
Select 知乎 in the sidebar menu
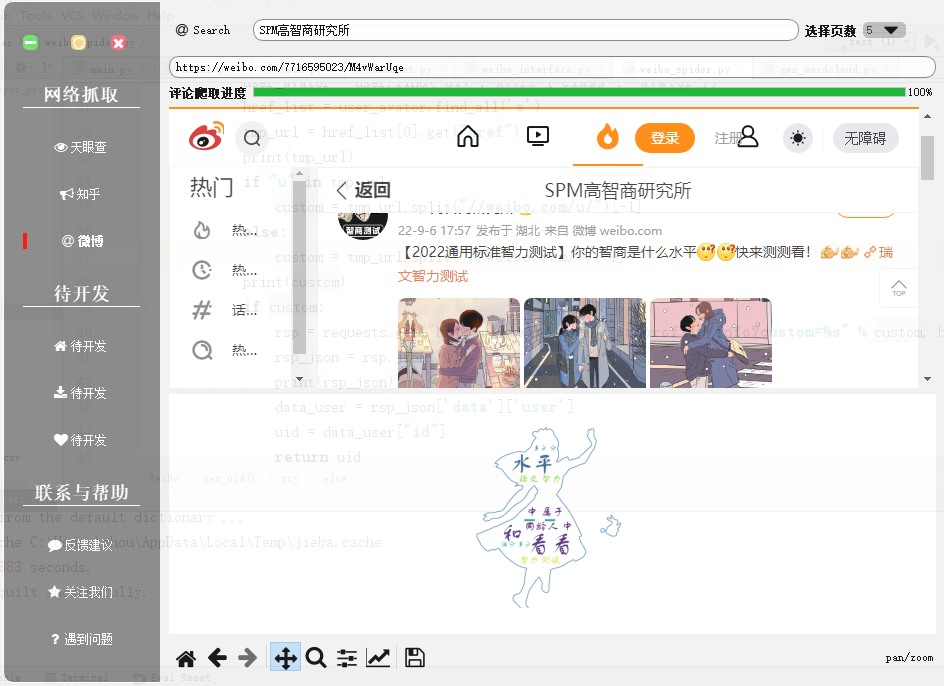click(81, 194)
